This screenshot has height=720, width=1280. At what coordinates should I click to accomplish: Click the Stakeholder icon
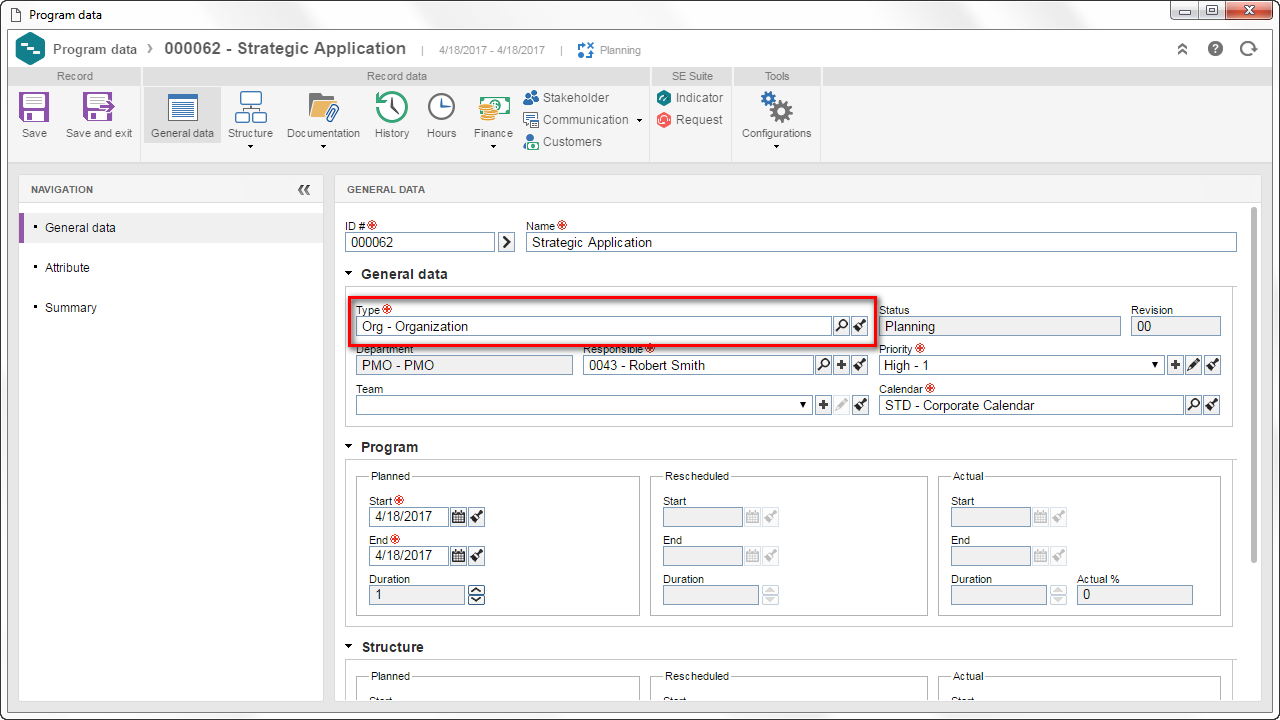(531, 98)
